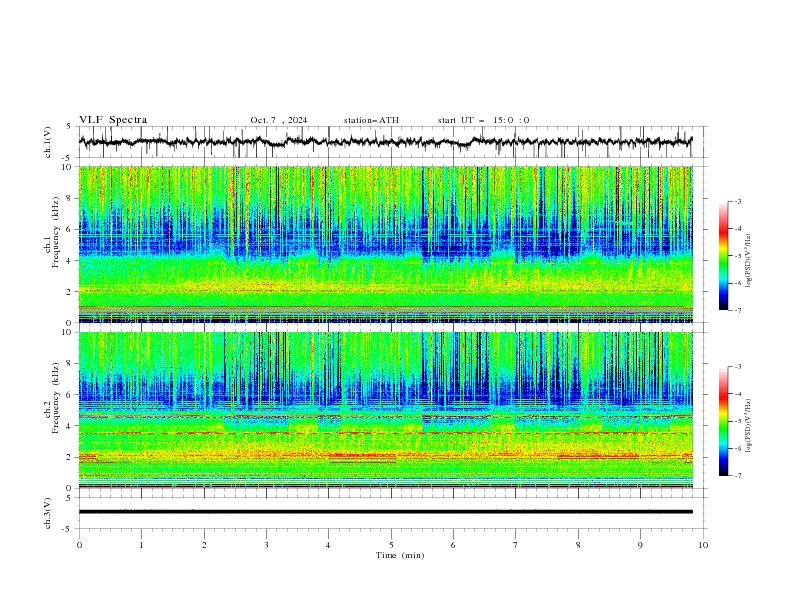The height and width of the screenshot is (612, 792).
Task: Click the ch.2 spectrogram color bar
Action: tap(723, 421)
